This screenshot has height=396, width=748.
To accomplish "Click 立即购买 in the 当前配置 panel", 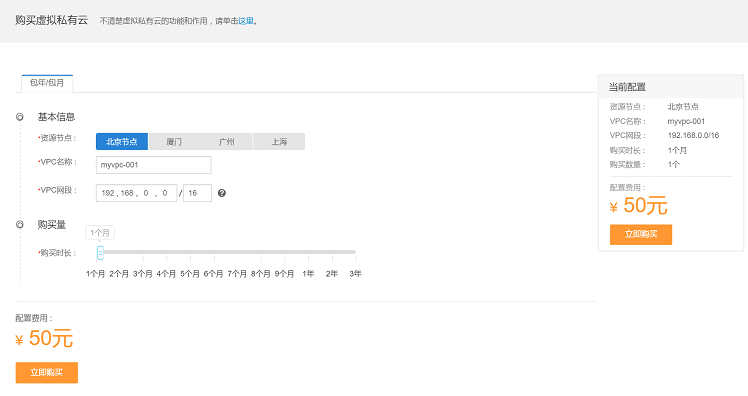I will tap(641, 234).
